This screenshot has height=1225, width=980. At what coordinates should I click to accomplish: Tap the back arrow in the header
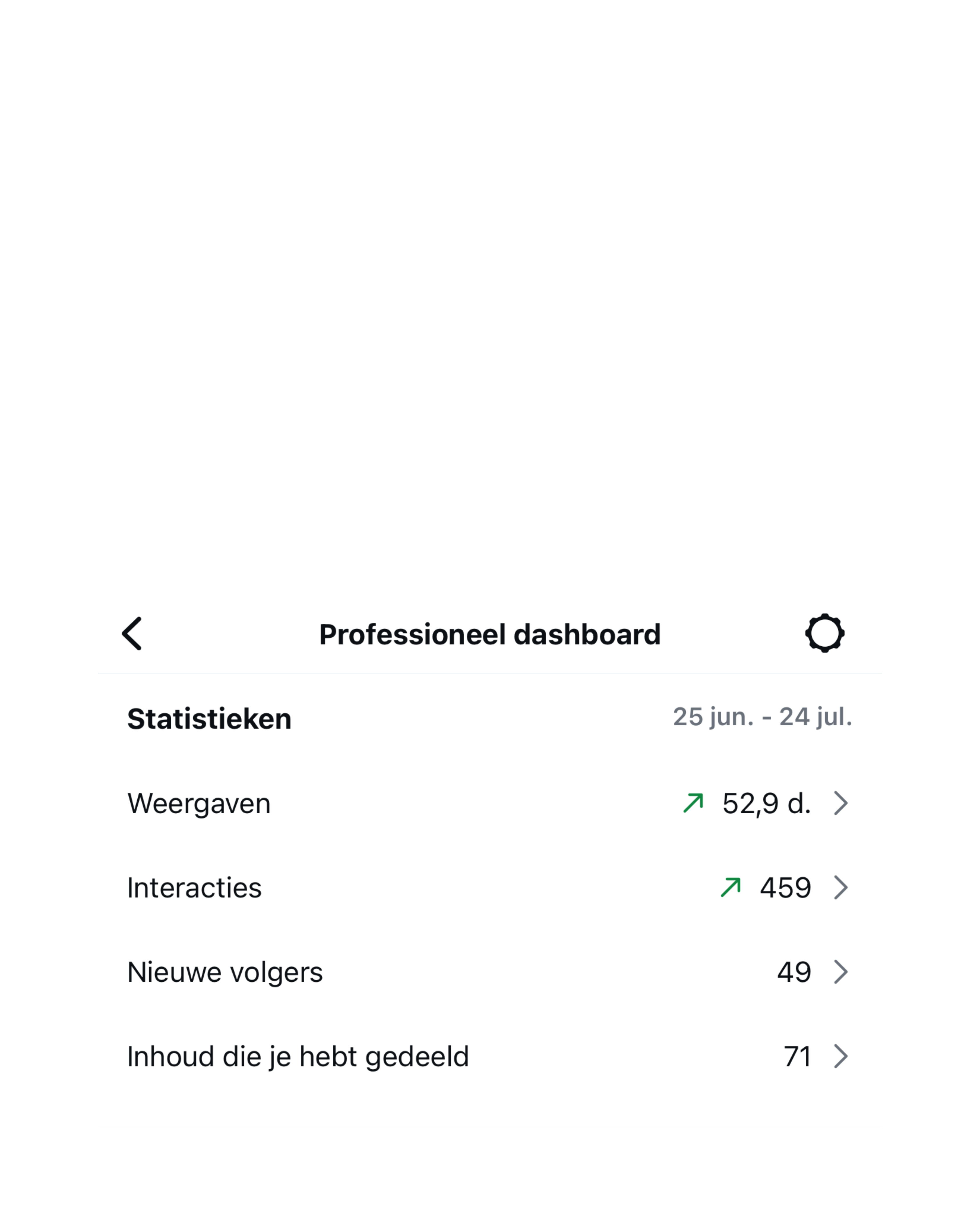[132, 634]
